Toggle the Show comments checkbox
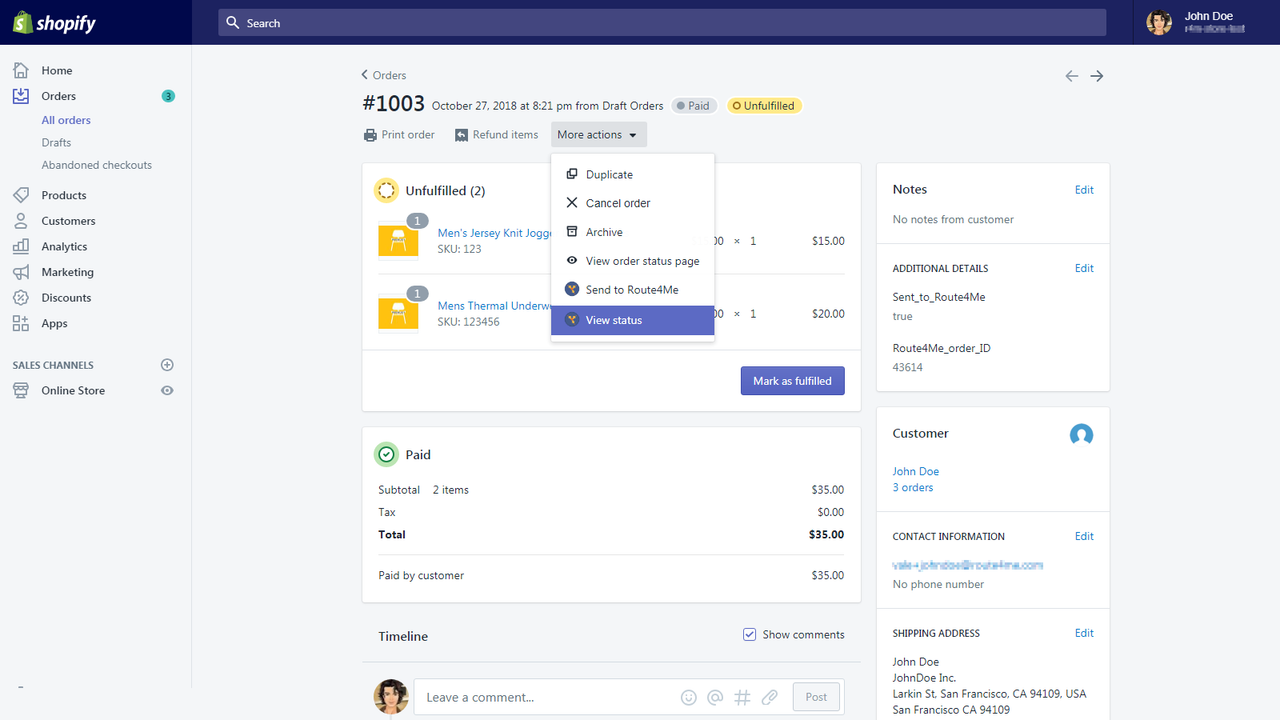1280x720 pixels. pos(749,634)
